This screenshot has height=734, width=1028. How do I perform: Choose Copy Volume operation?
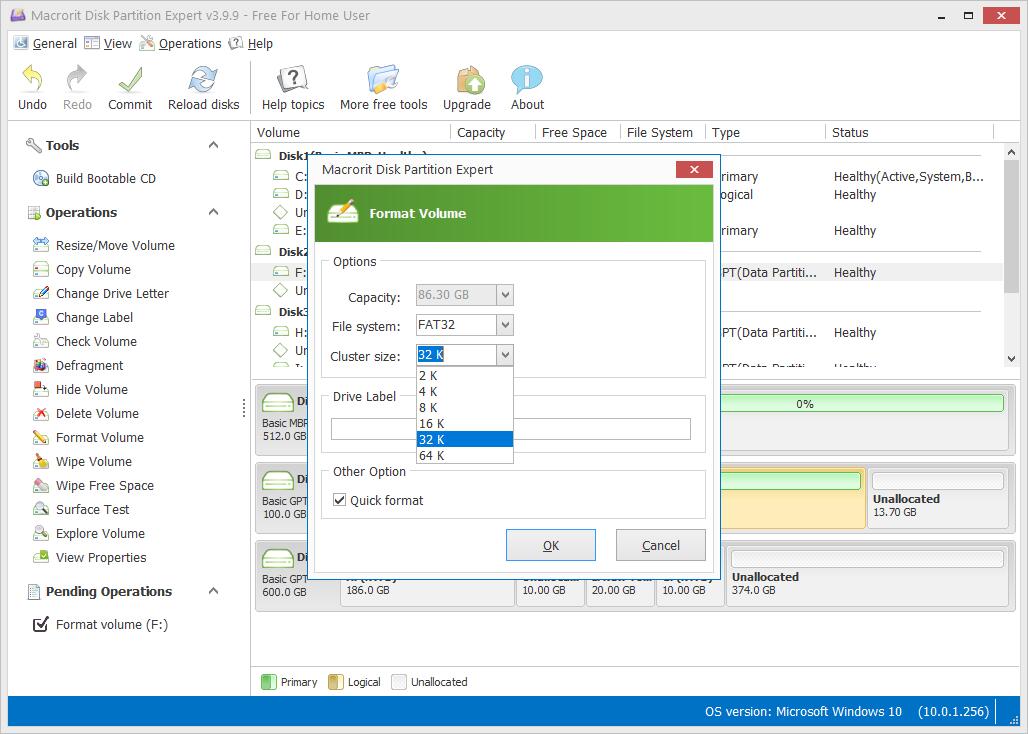pyautogui.click(x=93, y=269)
